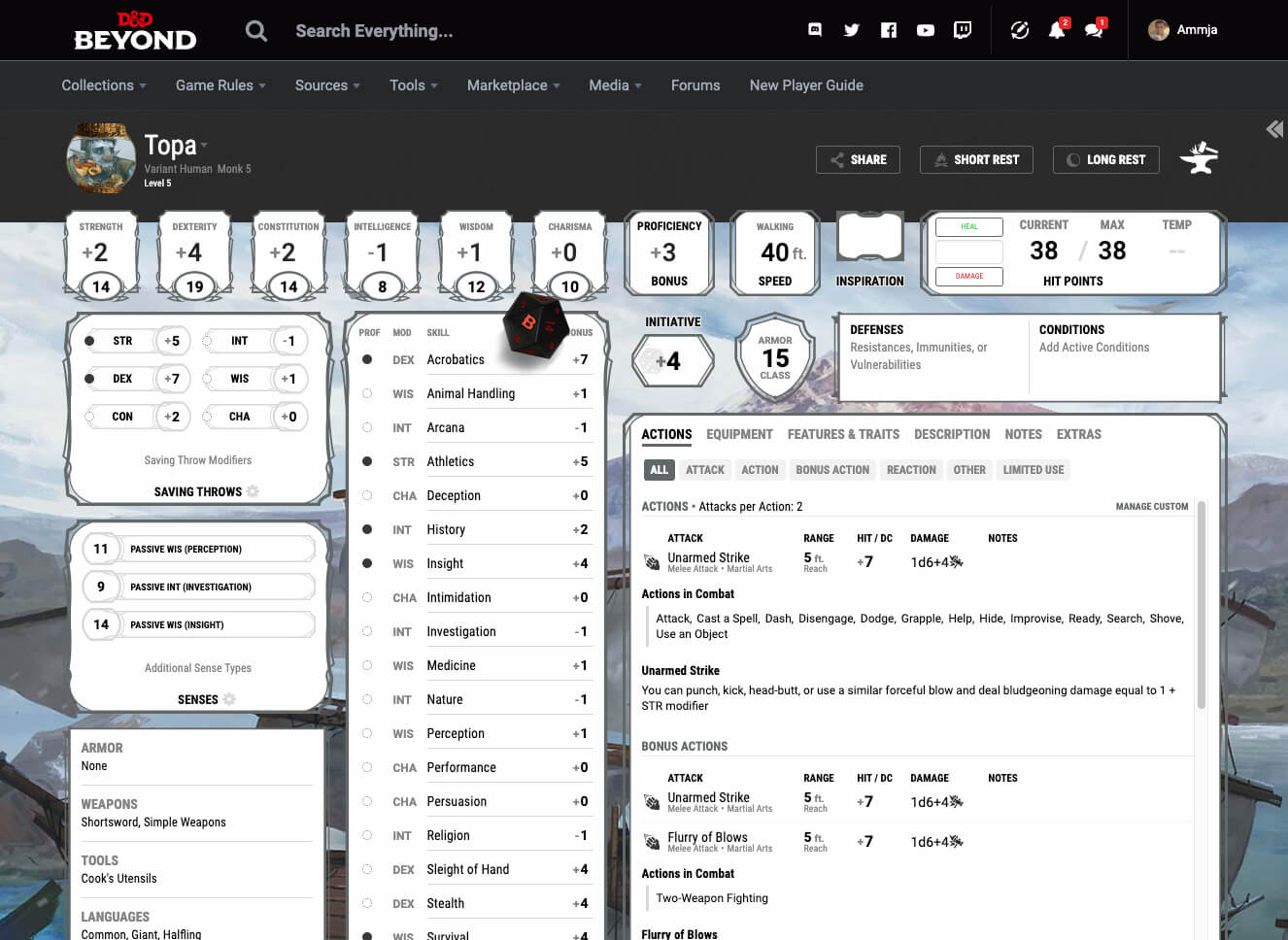Expand the Tools navigation dropdown
The width and height of the screenshot is (1288, 940).
(413, 85)
